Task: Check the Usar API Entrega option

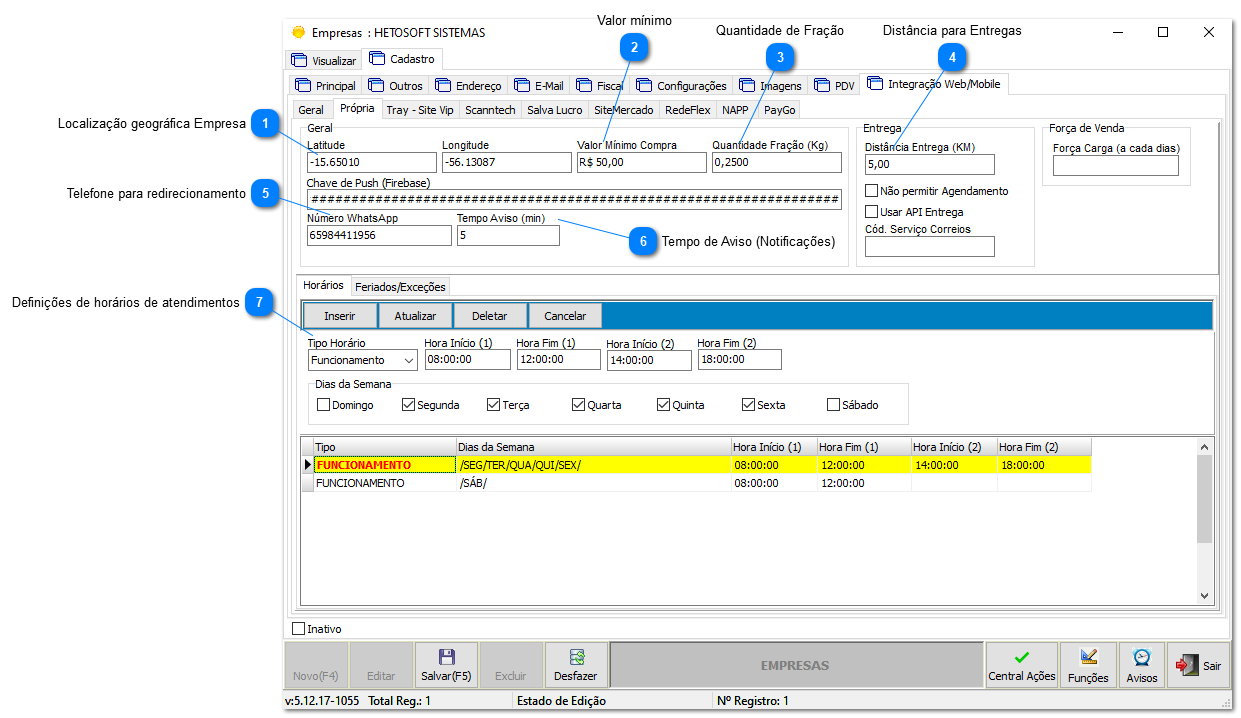Action: [x=873, y=211]
